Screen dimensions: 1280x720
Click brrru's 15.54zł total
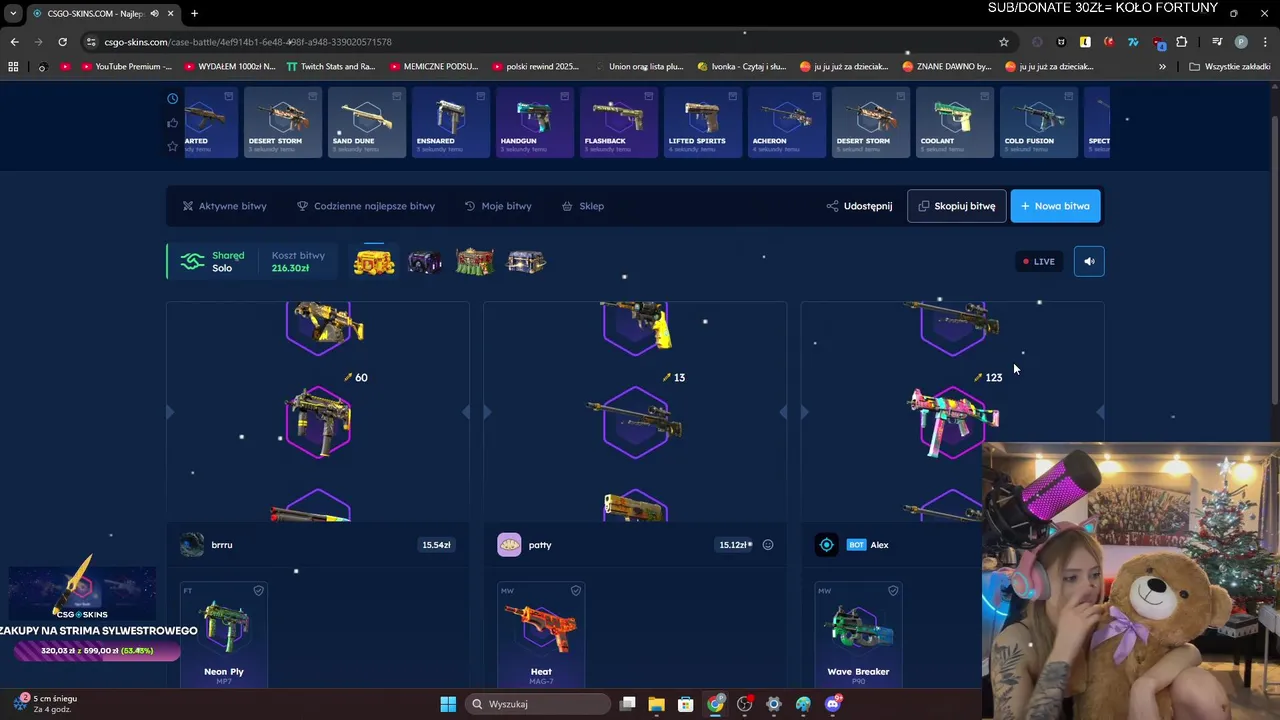pos(436,545)
